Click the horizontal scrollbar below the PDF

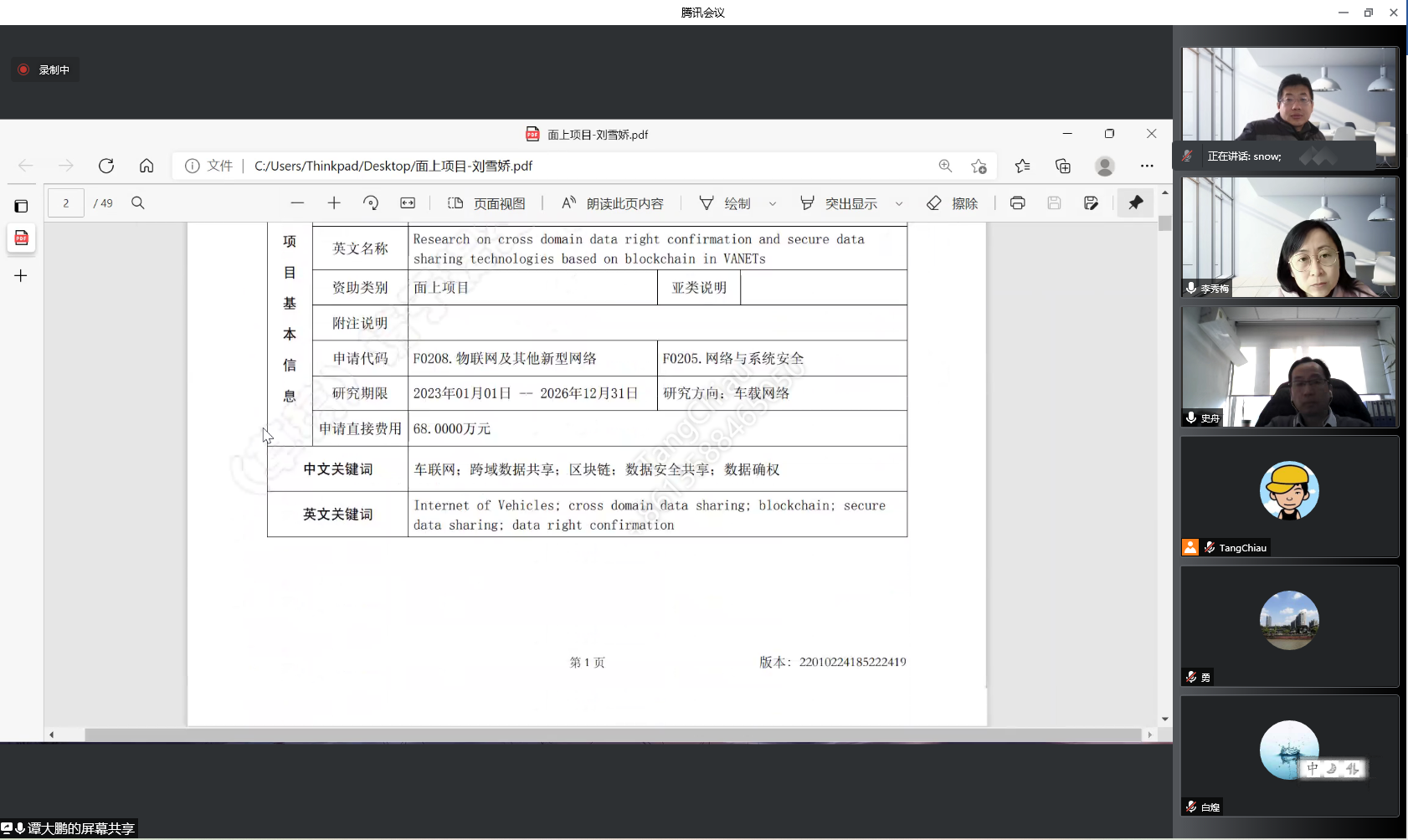tap(611, 735)
